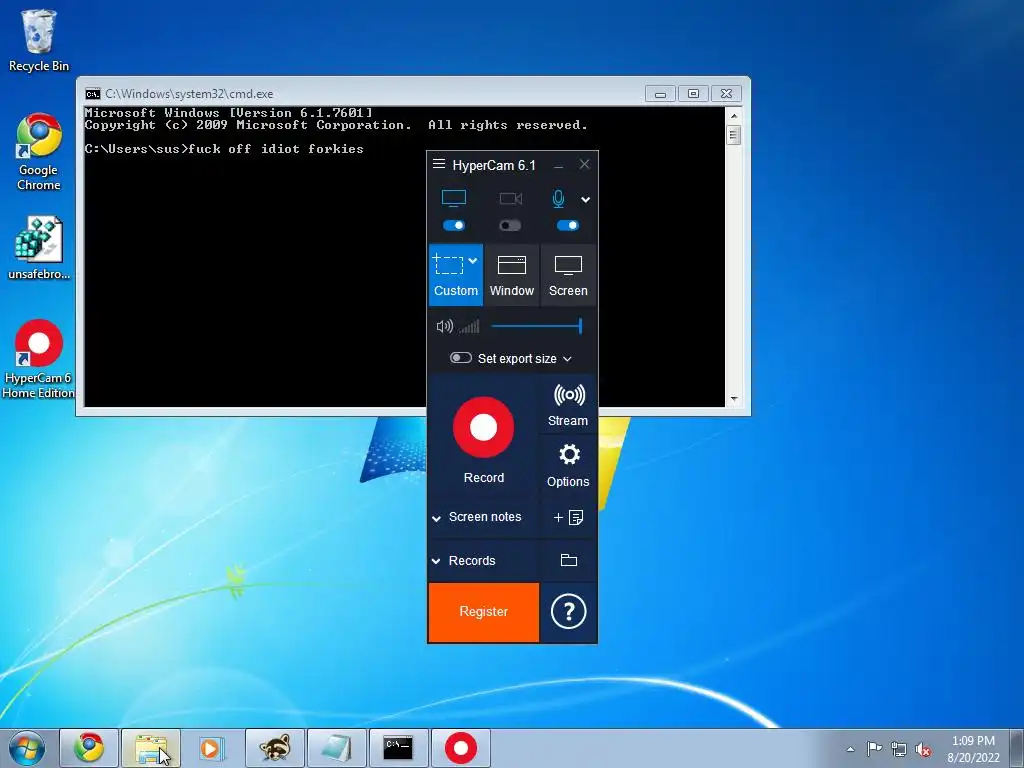This screenshot has height=768, width=1024.
Task: Open Windows Media Player from the taskbar
Action: coord(212,748)
